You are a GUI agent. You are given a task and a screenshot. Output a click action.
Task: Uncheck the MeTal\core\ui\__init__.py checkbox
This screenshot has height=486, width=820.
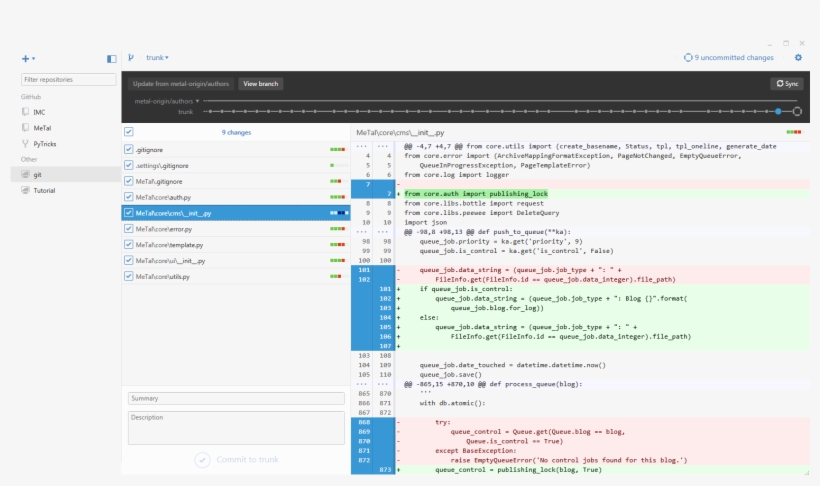point(129,260)
